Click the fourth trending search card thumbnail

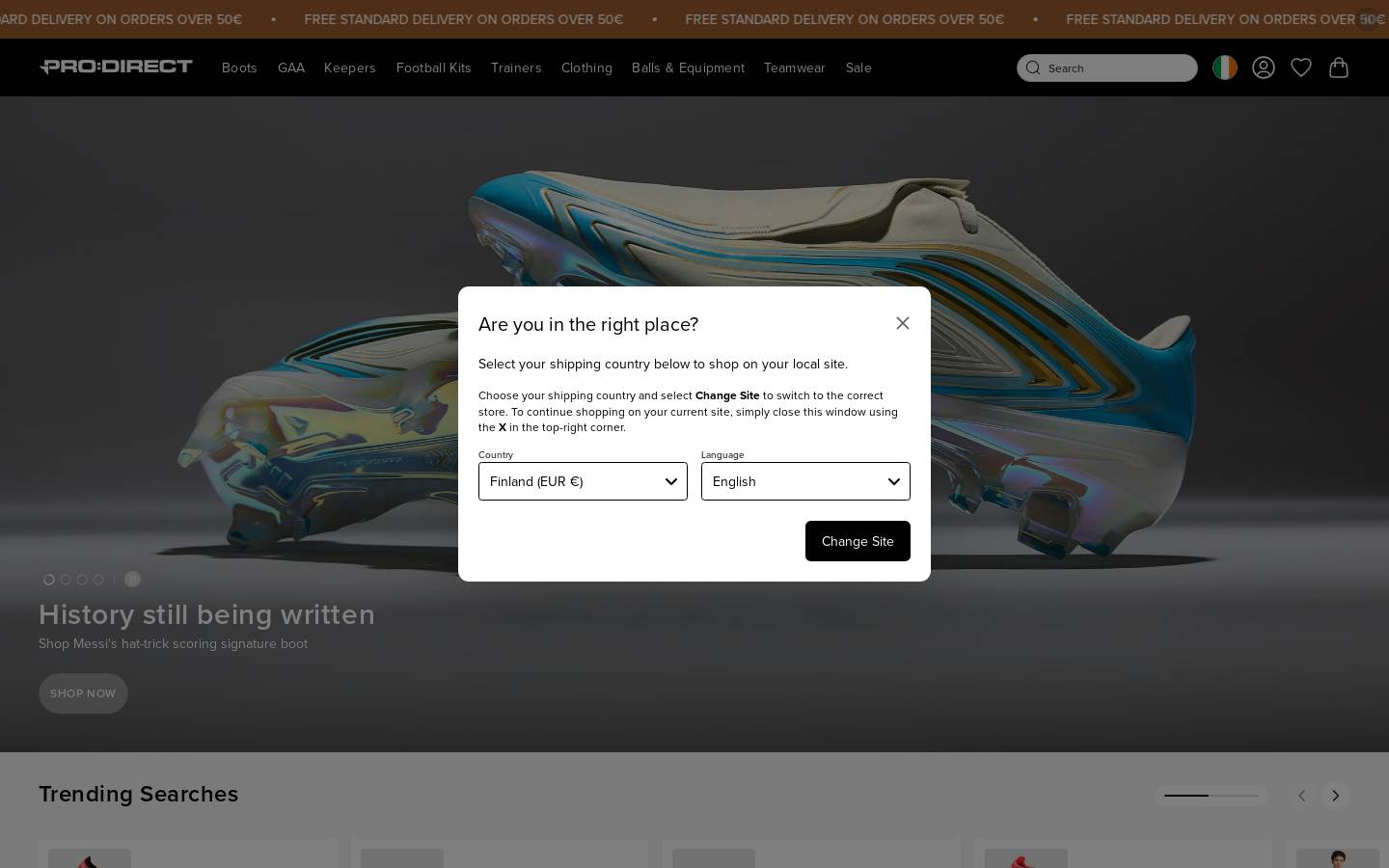point(1026,858)
